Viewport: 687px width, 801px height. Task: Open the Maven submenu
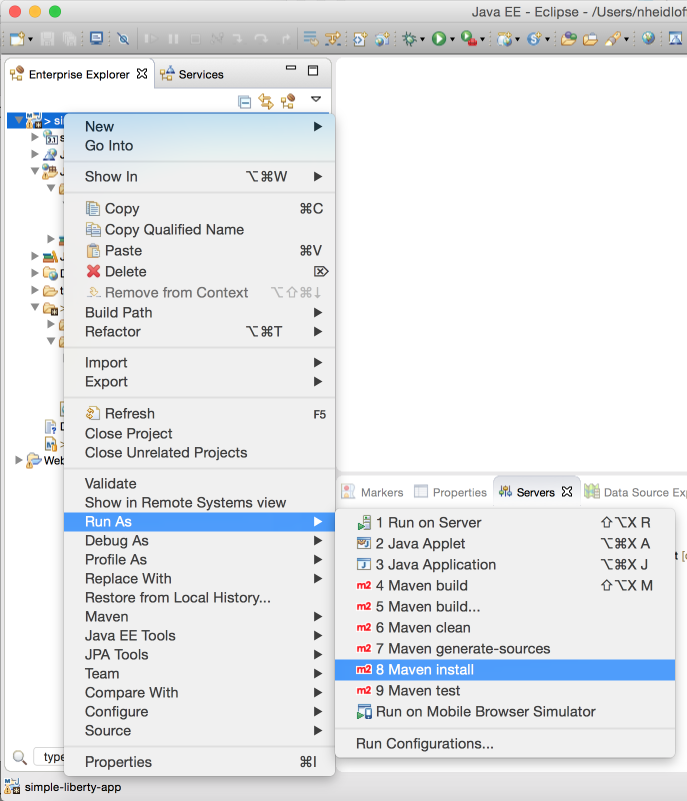[x=200, y=617]
